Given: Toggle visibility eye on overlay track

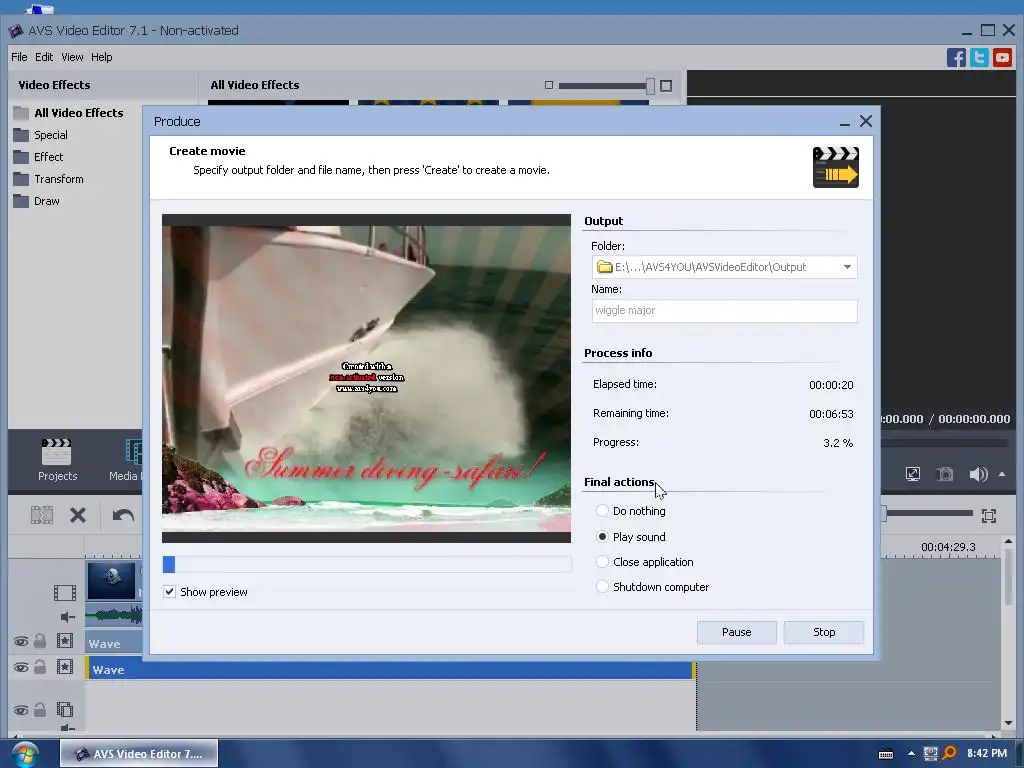Looking at the screenshot, I should tap(20, 711).
